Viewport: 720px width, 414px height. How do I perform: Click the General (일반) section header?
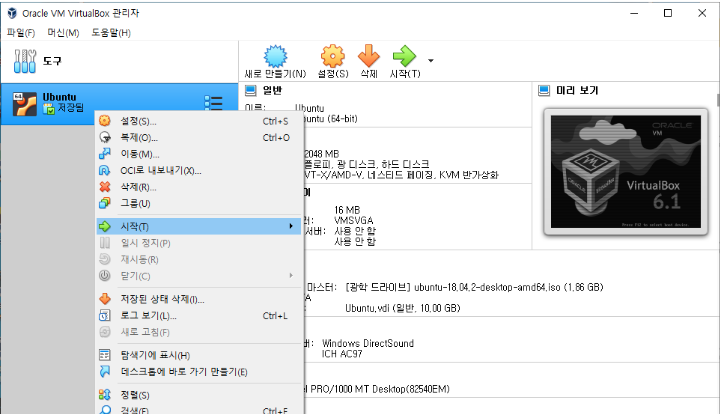[x=272, y=90]
